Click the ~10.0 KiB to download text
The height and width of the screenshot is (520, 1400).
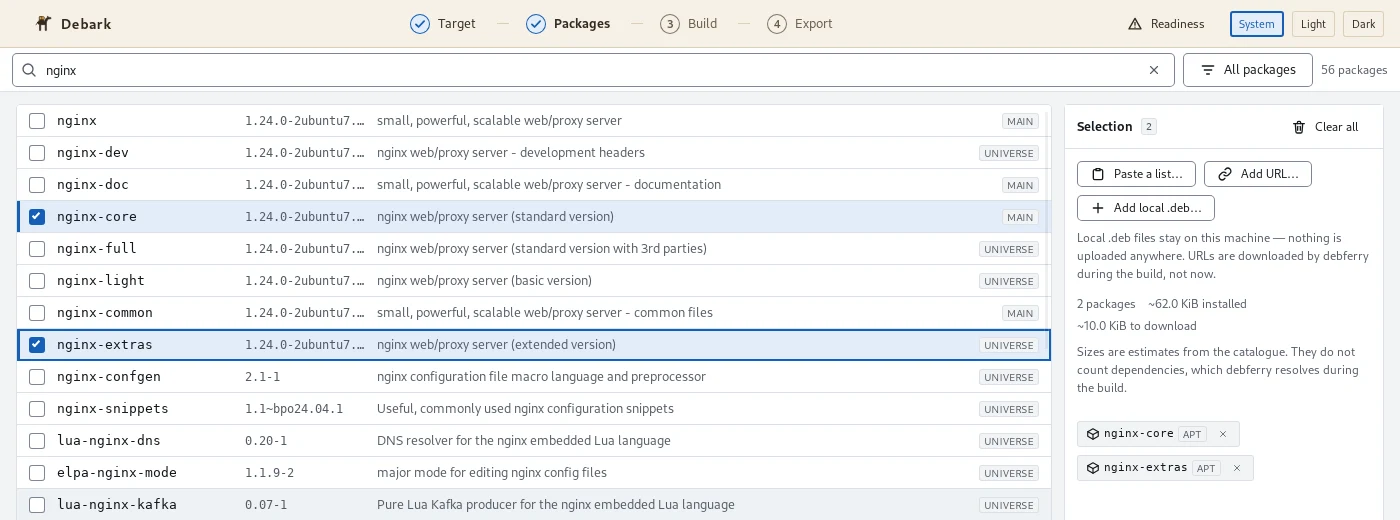click(1137, 326)
